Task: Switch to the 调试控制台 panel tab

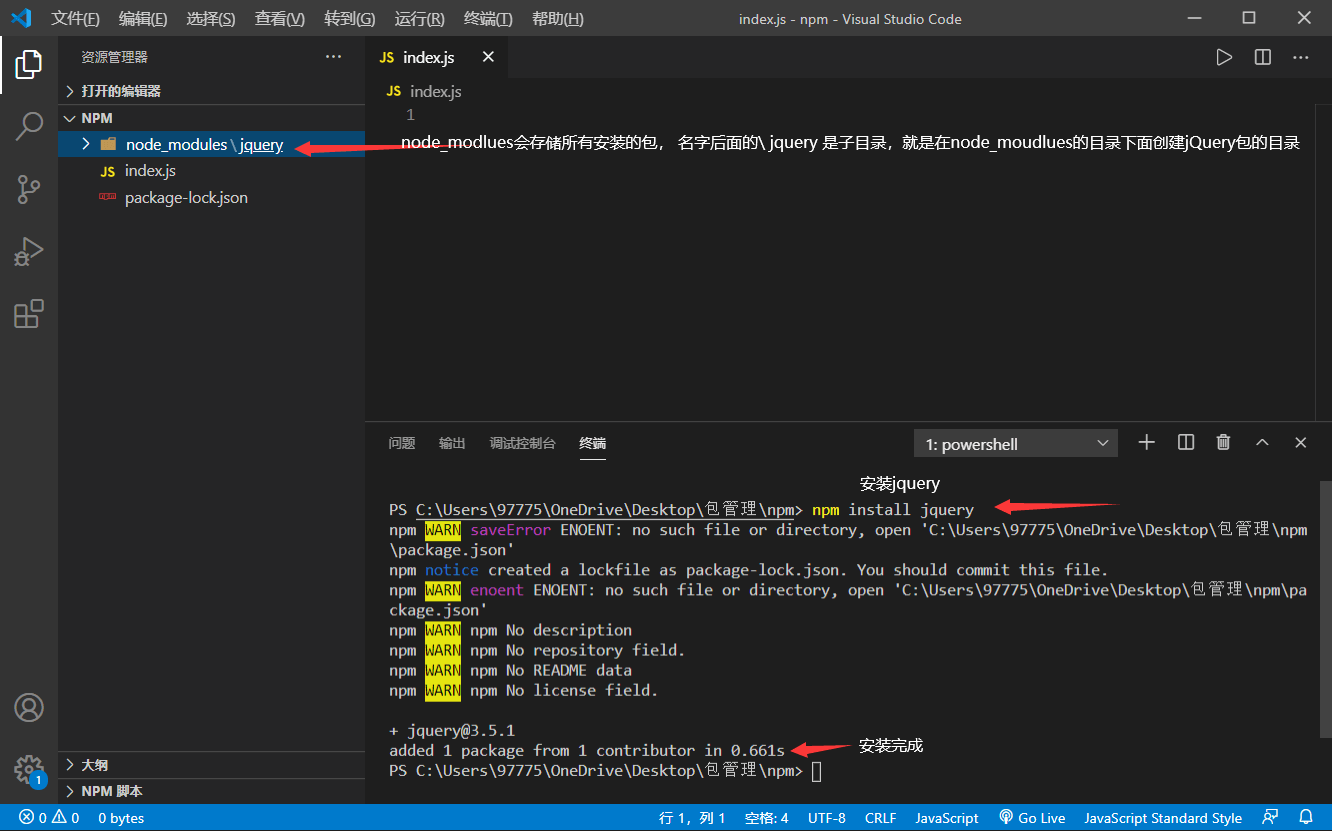Action: [x=522, y=443]
